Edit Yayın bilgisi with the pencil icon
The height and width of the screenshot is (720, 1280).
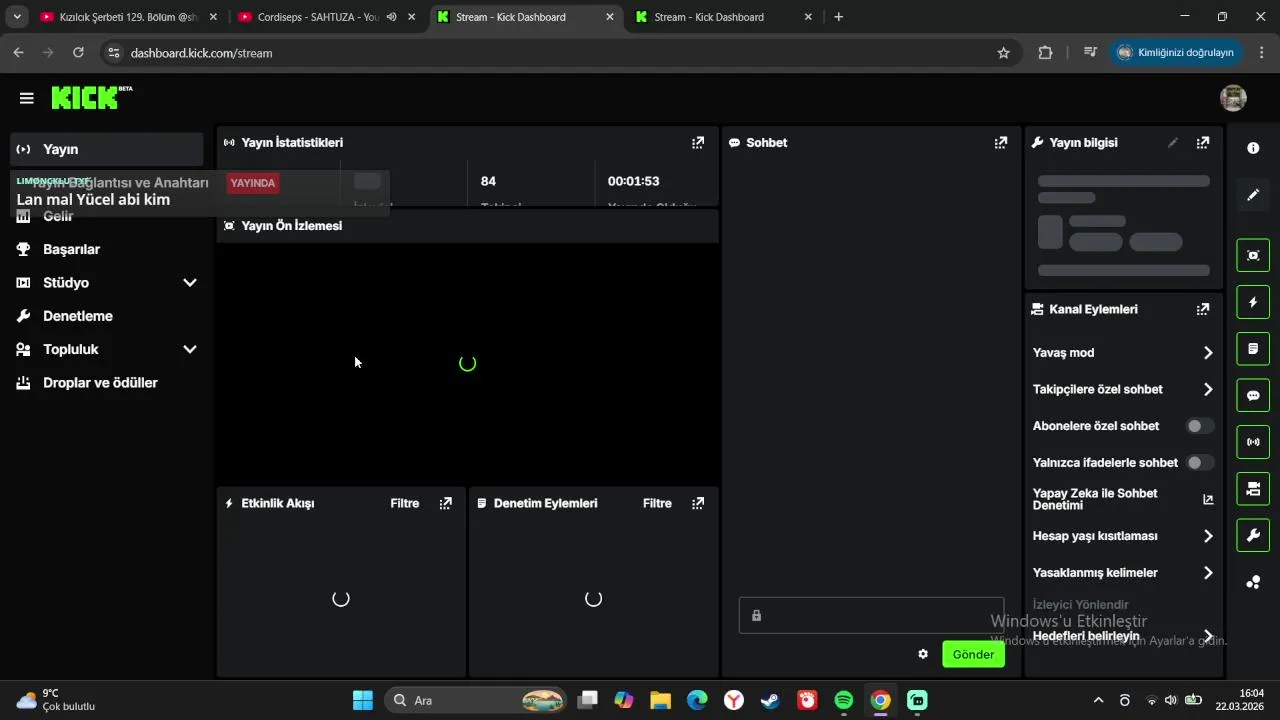coord(1173,143)
